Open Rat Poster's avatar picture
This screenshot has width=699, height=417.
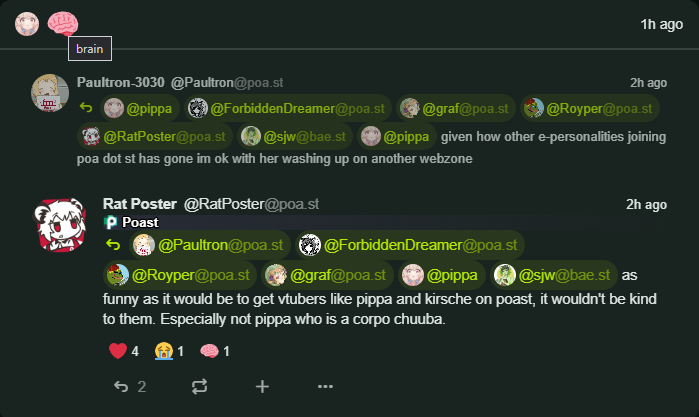click(x=60, y=225)
